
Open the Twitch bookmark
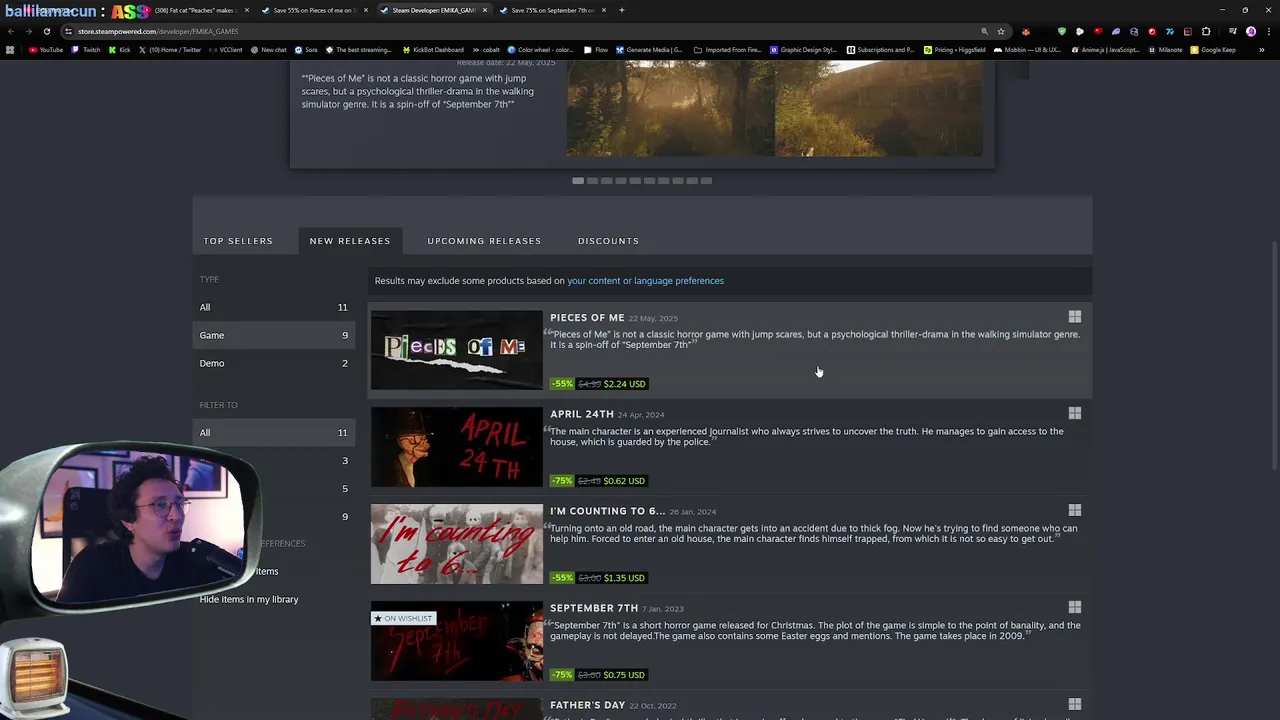pyautogui.click(x=86, y=50)
